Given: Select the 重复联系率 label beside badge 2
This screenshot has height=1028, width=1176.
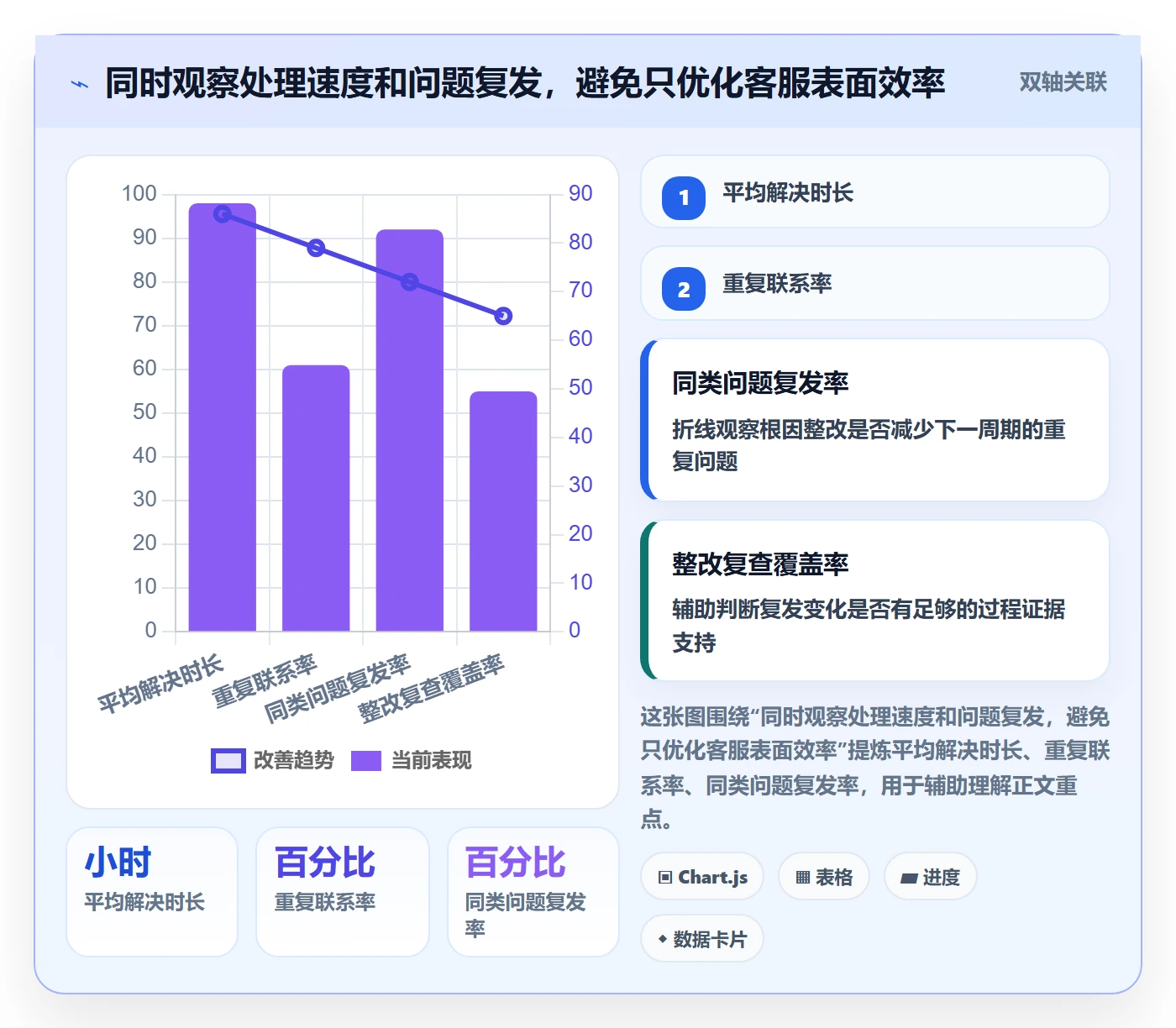Looking at the screenshot, I should point(777,284).
